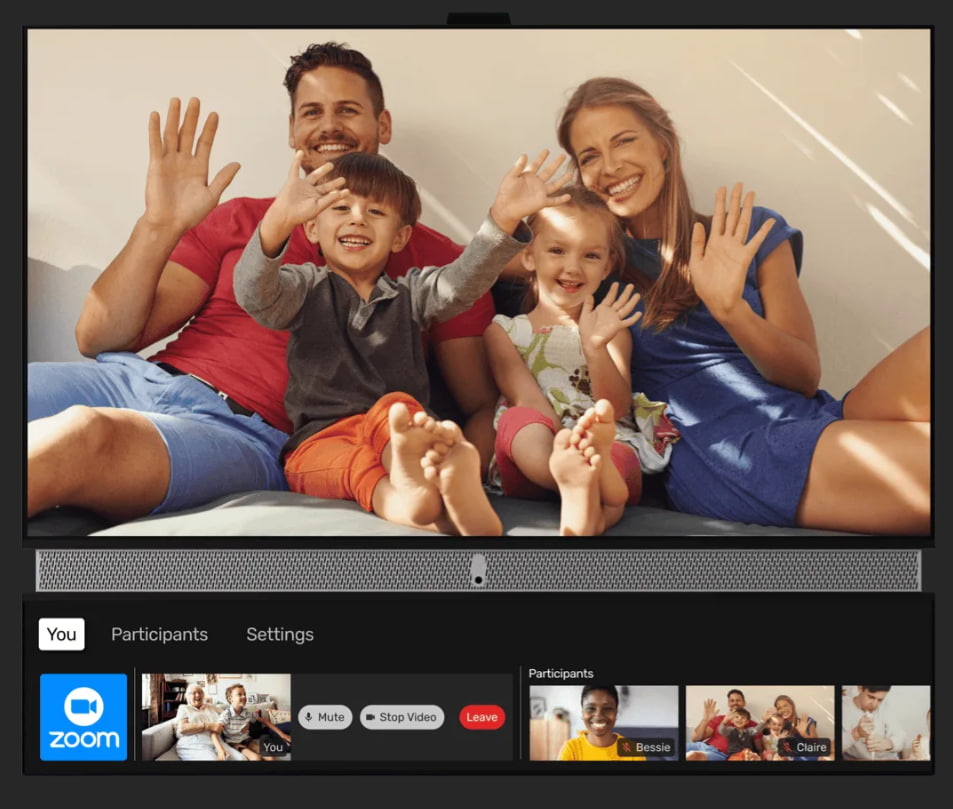Open the Settings tab

pyautogui.click(x=280, y=634)
